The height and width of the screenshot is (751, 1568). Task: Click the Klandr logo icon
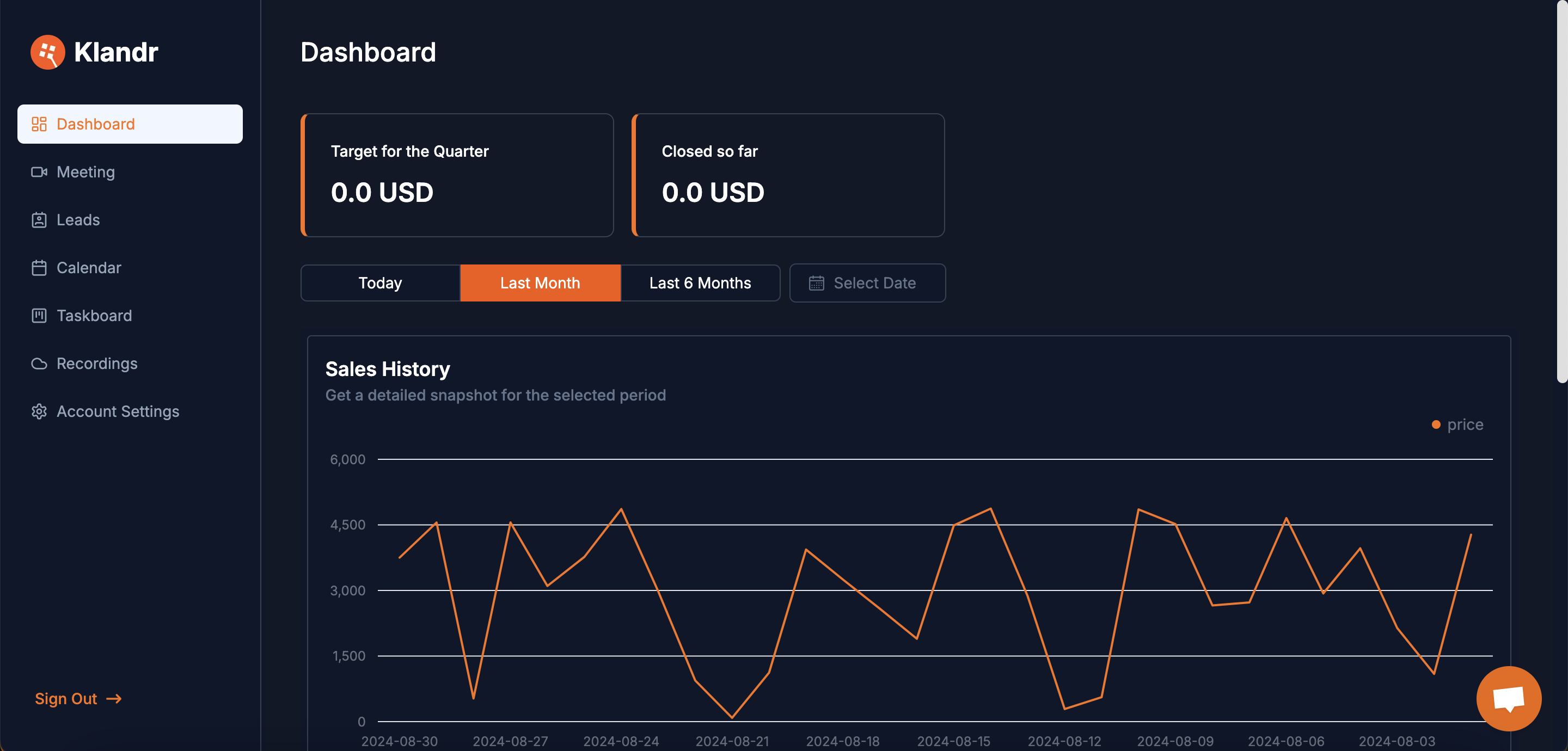47,52
